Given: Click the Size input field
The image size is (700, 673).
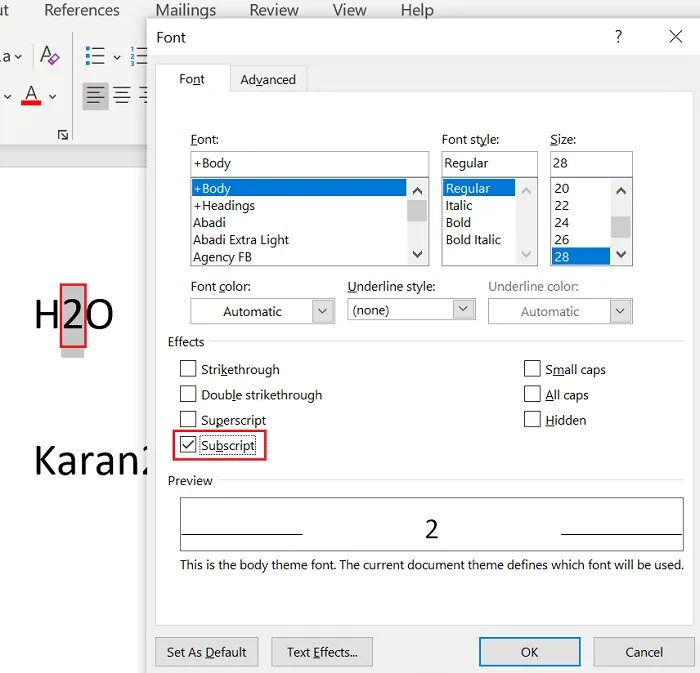Looking at the screenshot, I should click(591, 163).
